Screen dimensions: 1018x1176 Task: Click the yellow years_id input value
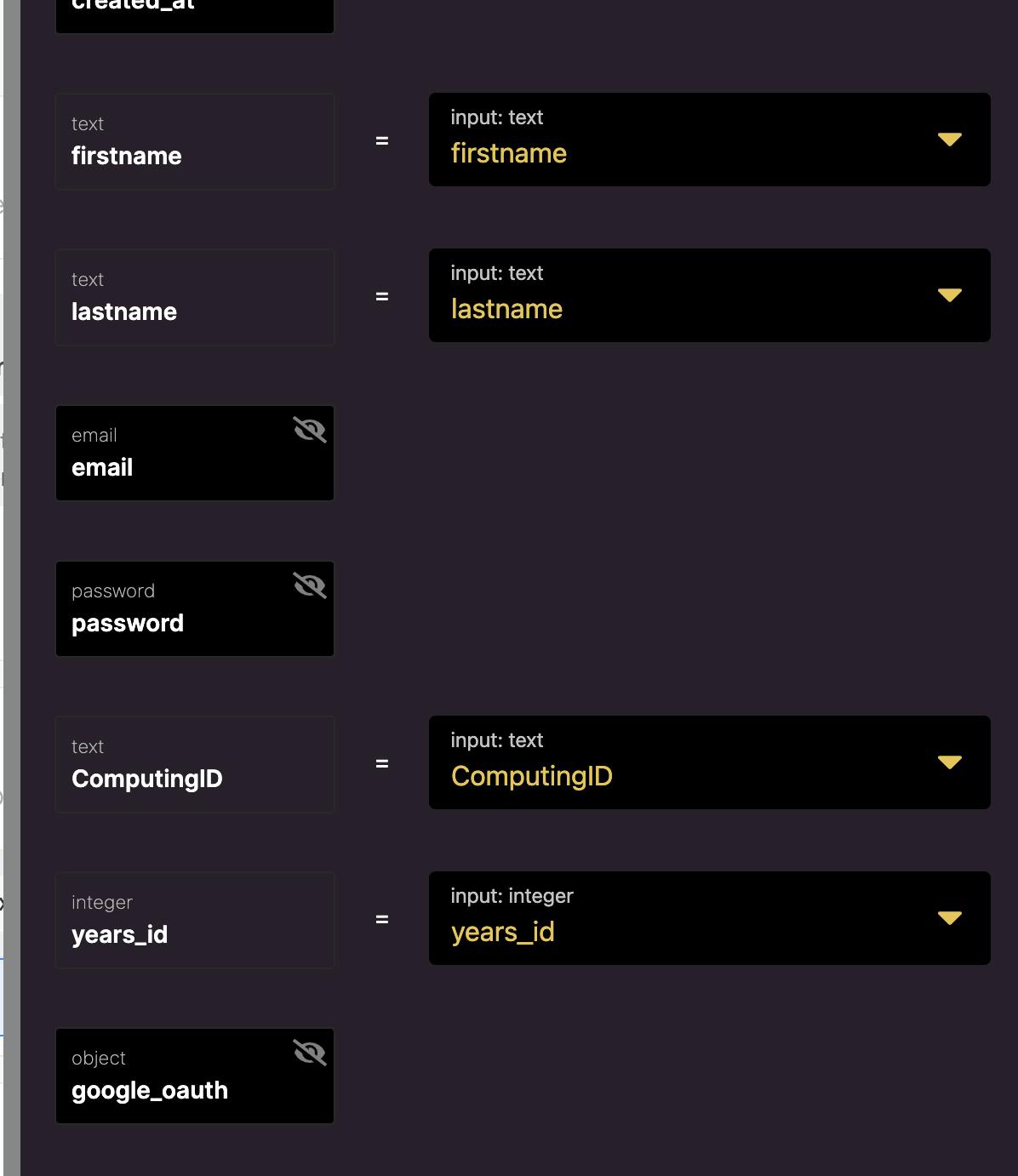click(x=503, y=932)
